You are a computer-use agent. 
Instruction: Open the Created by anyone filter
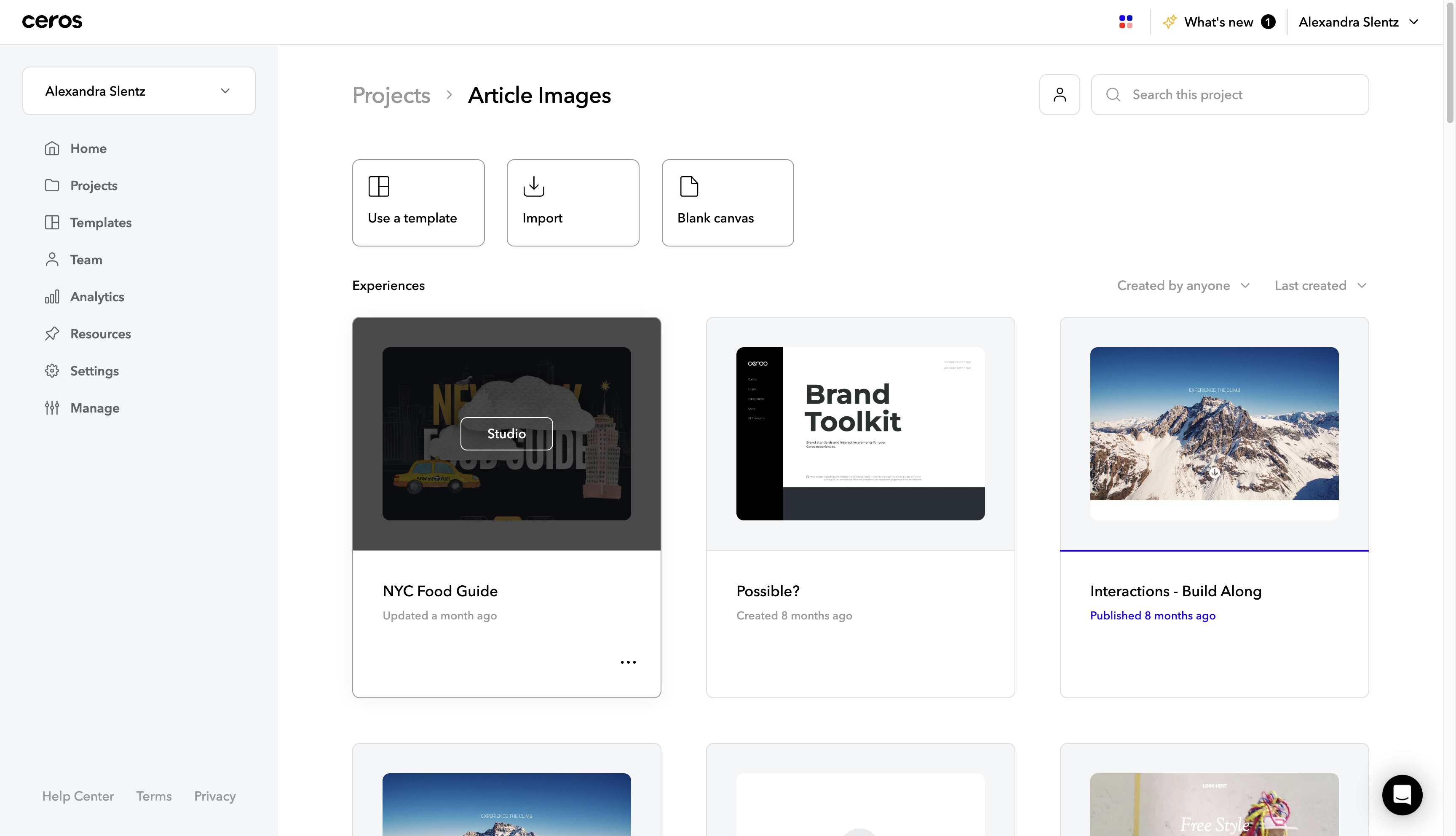1183,285
